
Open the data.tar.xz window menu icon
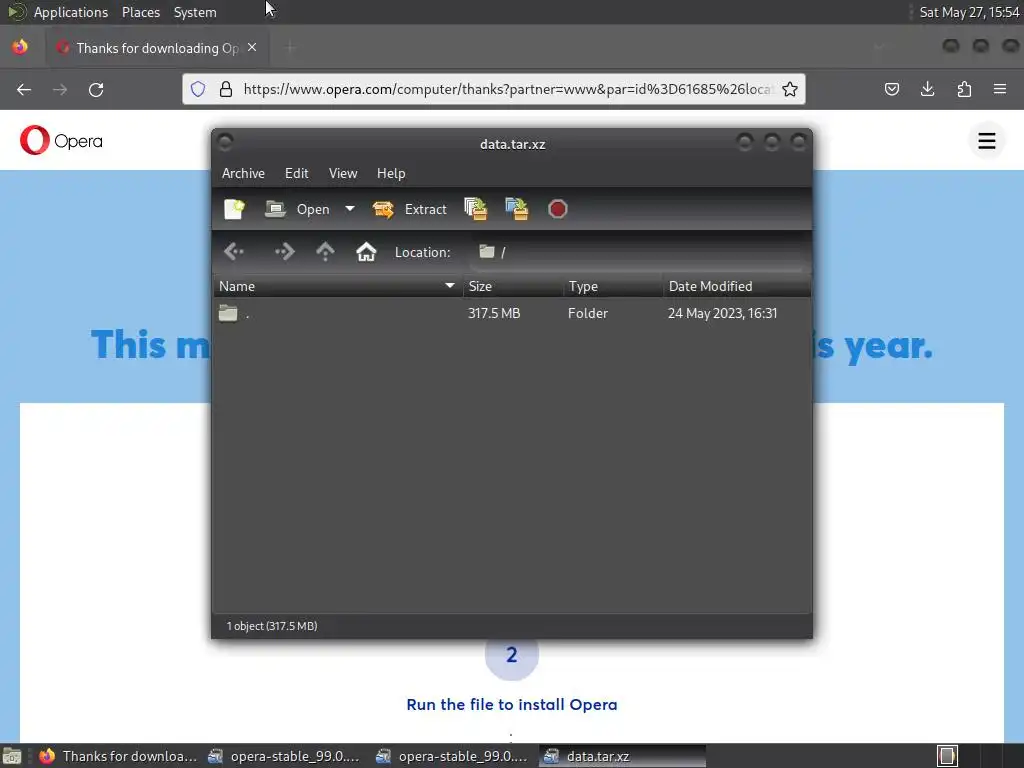coord(225,142)
